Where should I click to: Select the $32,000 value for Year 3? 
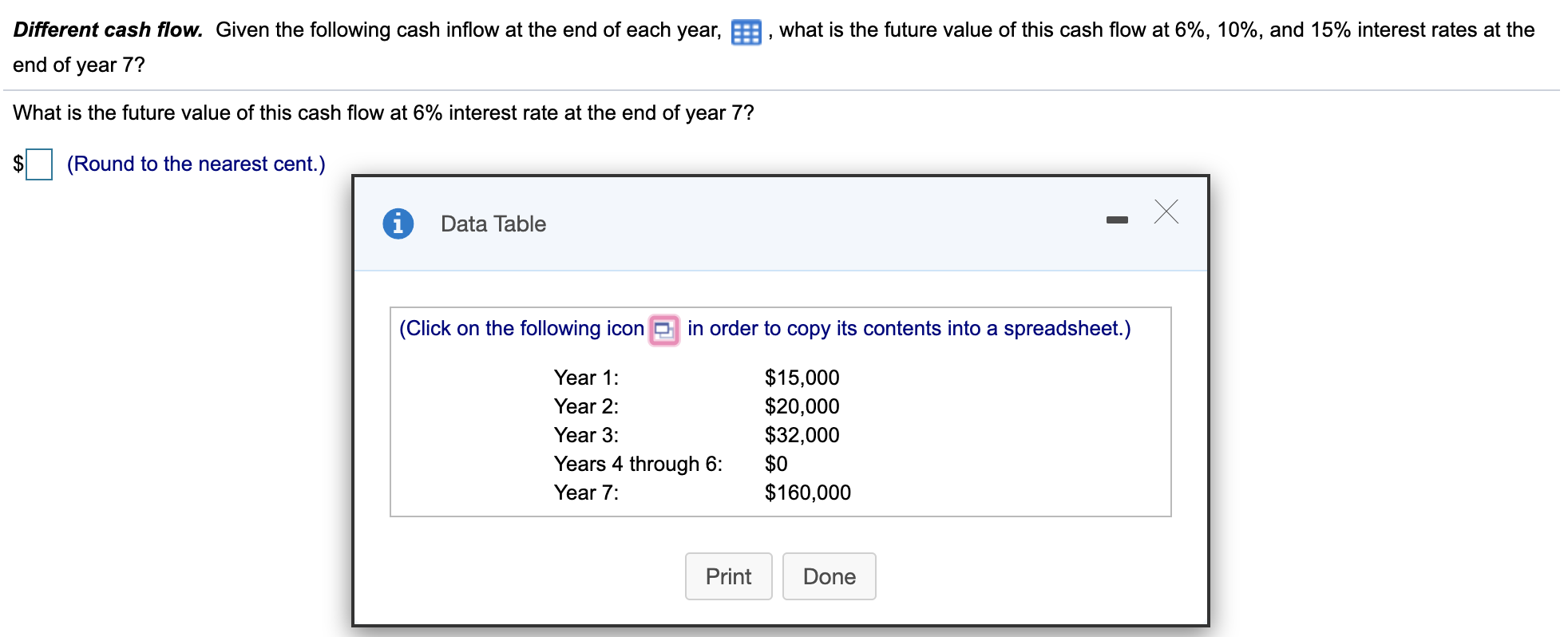pyautogui.click(x=802, y=435)
